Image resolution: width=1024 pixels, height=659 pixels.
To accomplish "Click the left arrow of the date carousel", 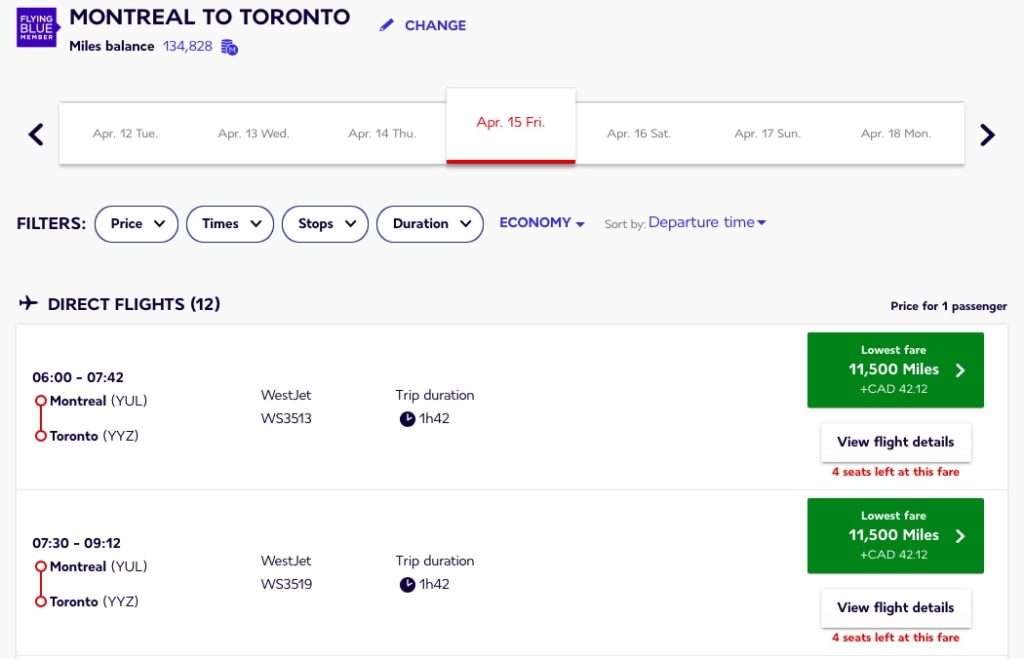I will (x=35, y=132).
